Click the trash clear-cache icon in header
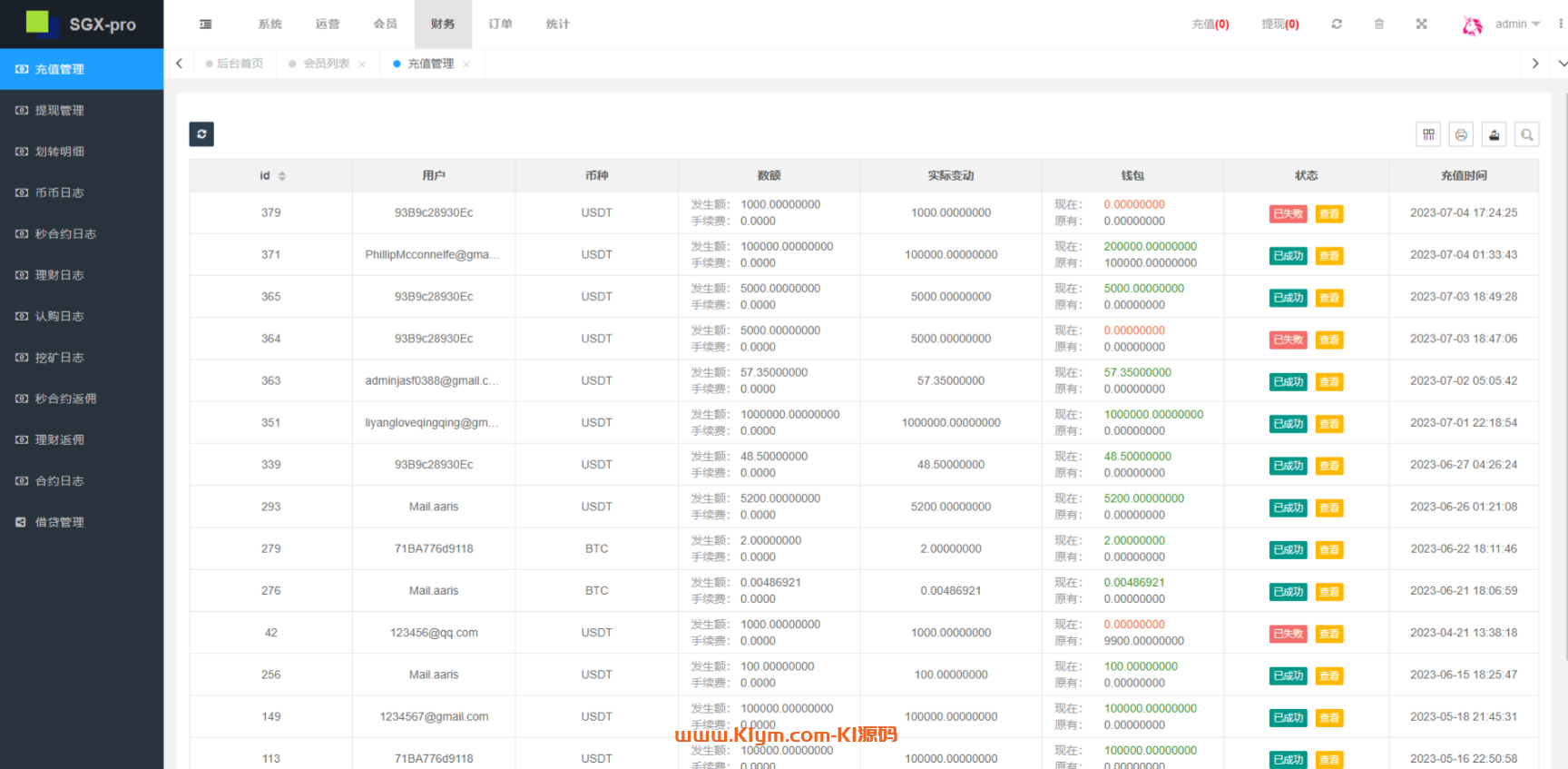Screen dimensions: 1568x769 [1379, 25]
